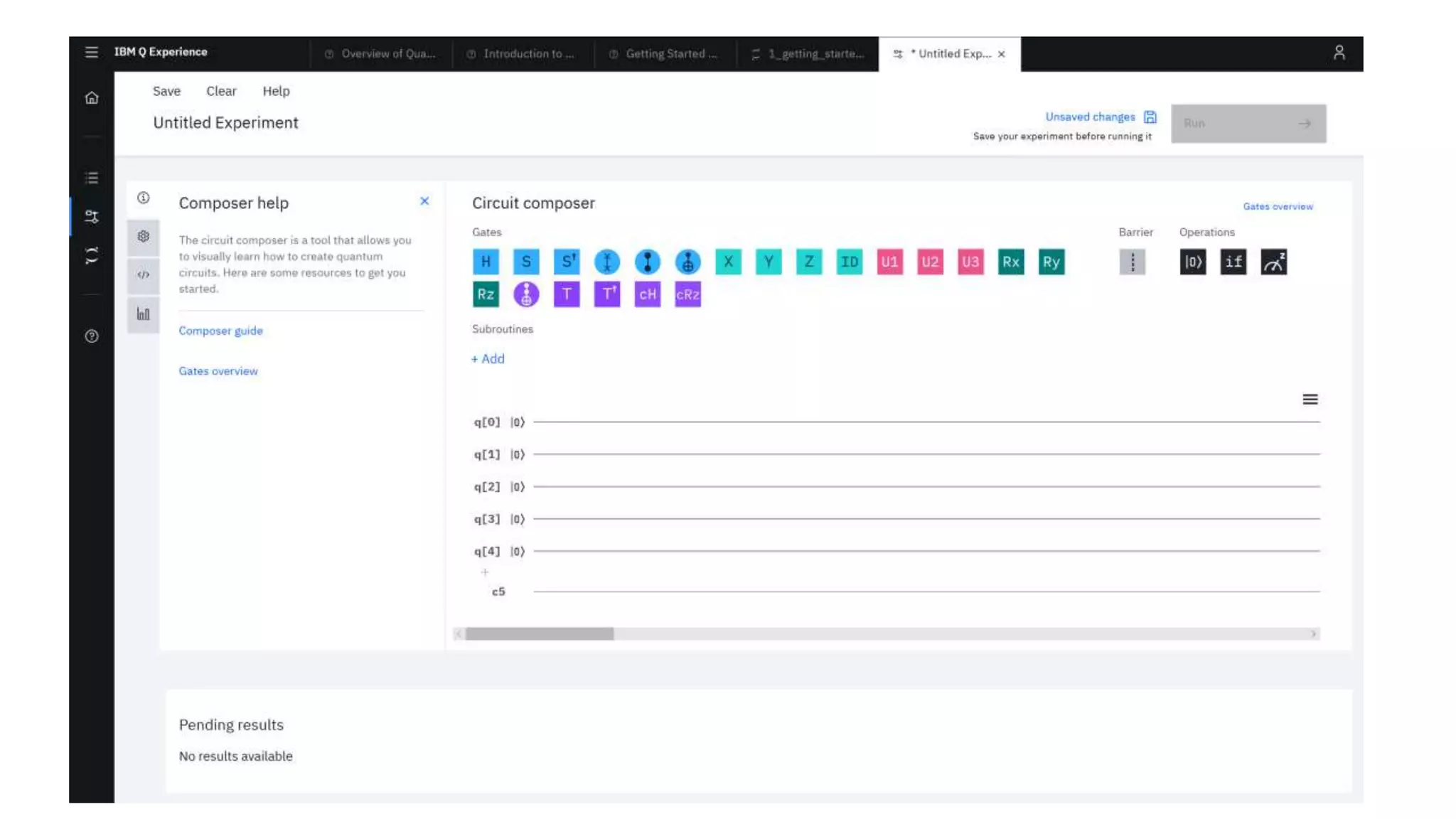Click the horizontal circuit scrollbar thumb

pyautogui.click(x=539, y=634)
